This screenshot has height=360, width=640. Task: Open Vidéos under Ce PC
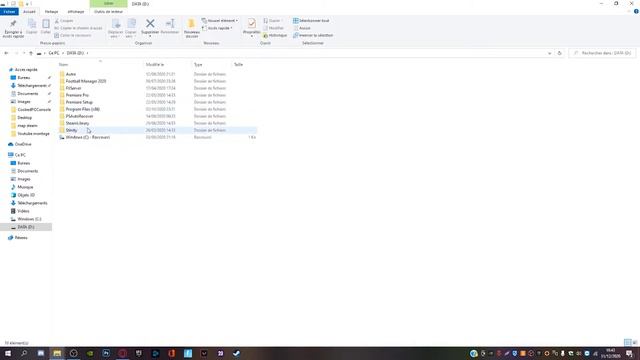pyautogui.click(x=23, y=211)
